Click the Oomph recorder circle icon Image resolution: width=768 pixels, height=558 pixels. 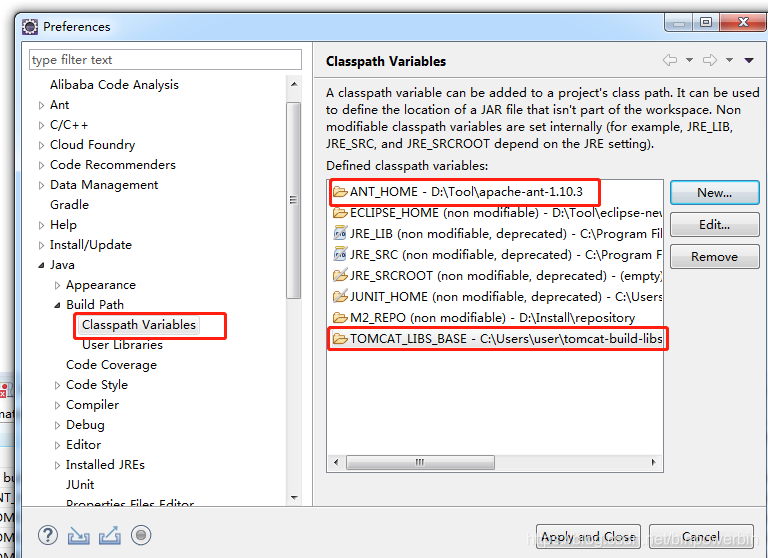coord(141,535)
